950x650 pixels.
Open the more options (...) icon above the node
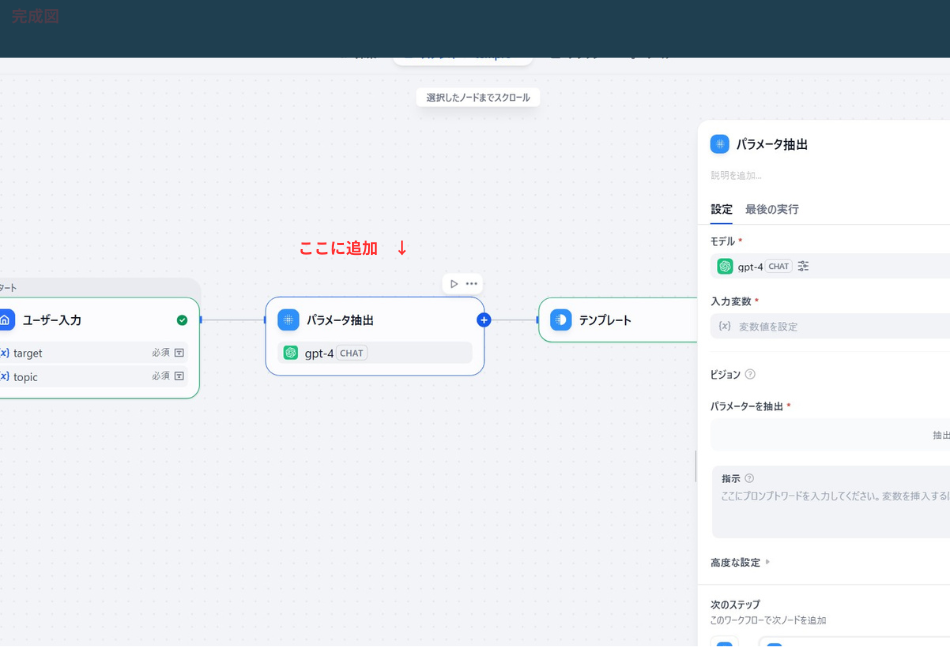pos(471,284)
